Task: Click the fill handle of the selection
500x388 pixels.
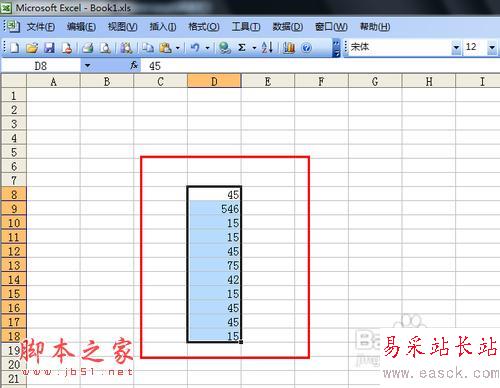Action: tap(241, 342)
